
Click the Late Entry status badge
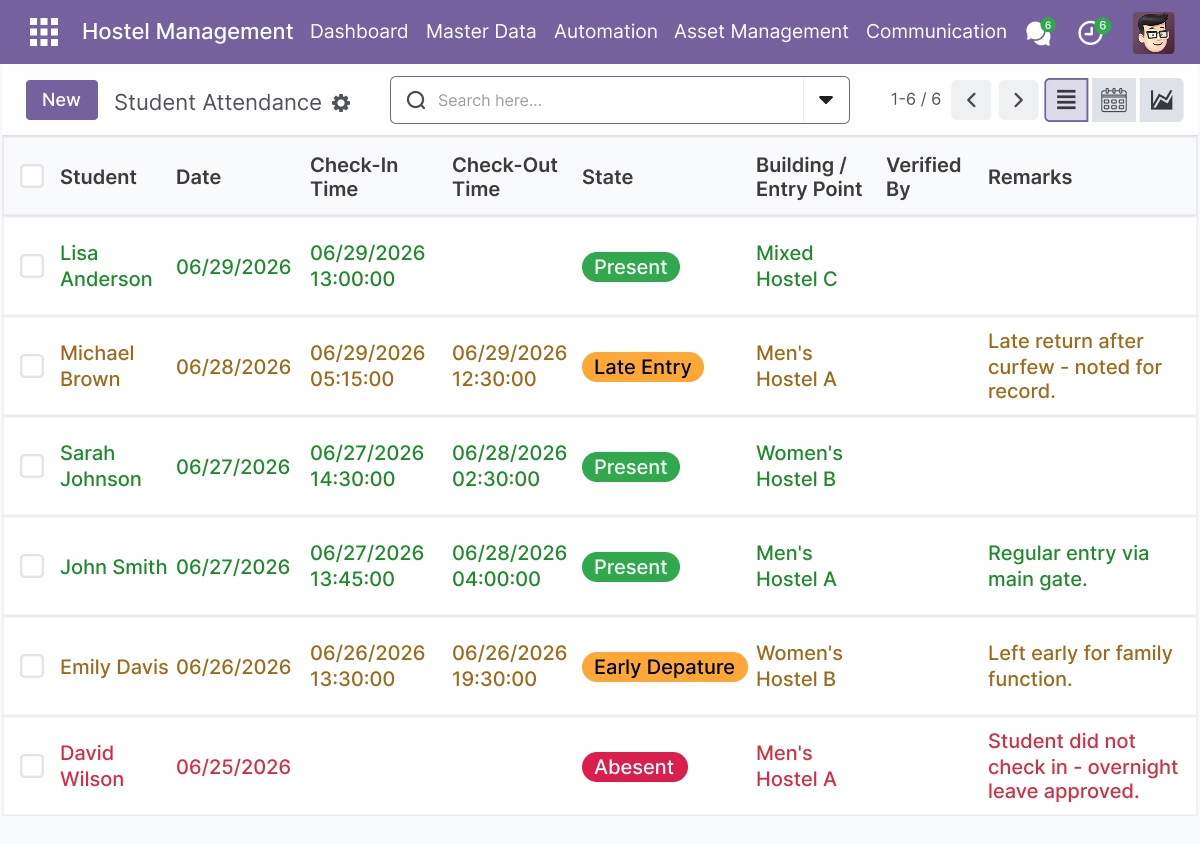tap(643, 367)
